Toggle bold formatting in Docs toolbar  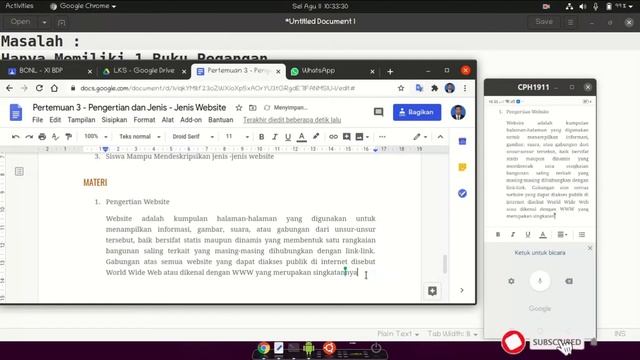[x=261, y=137]
